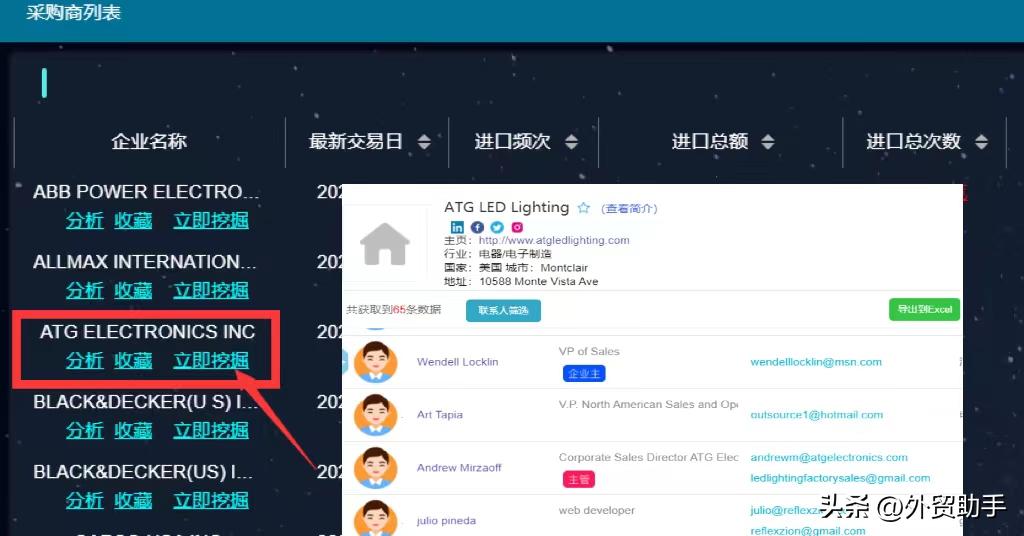This screenshot has width=1024, height=536.
Task: Click contact name Andrew Mirzaoff
Action: (459, 467)
